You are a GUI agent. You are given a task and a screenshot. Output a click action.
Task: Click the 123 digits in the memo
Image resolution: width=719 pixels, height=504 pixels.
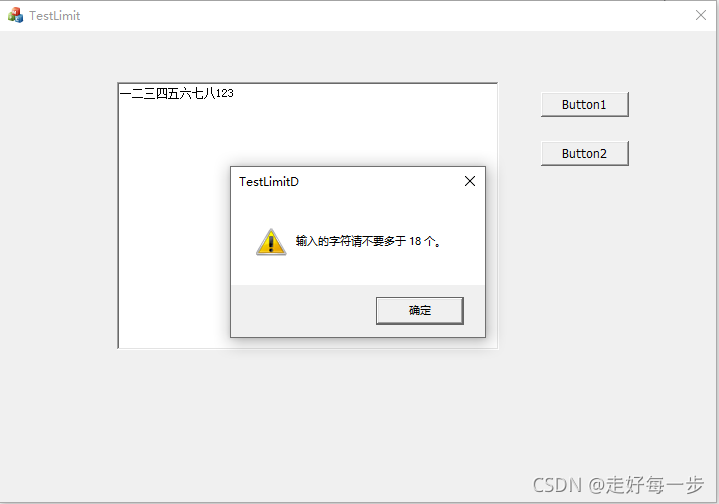pyautogui.click(x=225, y=94)
